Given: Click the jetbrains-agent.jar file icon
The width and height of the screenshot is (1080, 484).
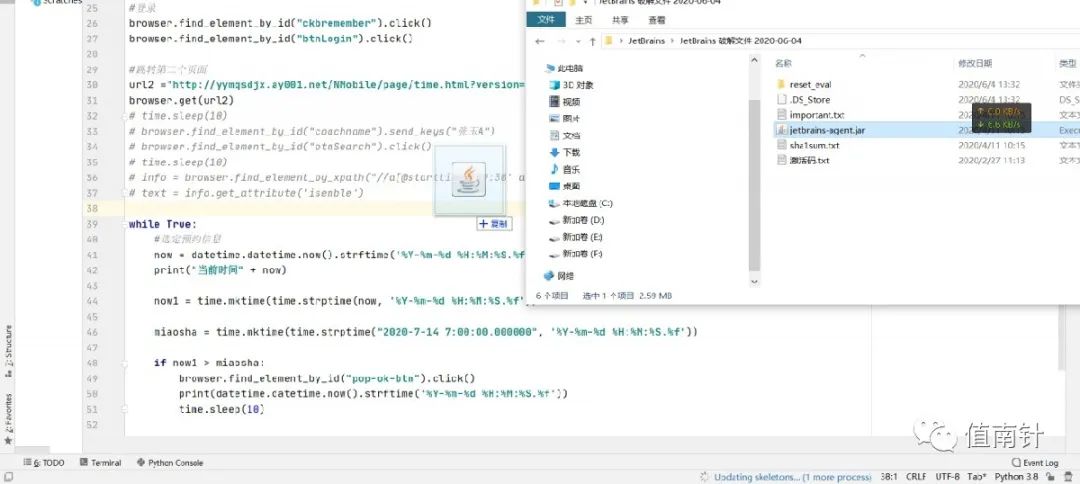Looking at the screenshot, I should [780, 130].
